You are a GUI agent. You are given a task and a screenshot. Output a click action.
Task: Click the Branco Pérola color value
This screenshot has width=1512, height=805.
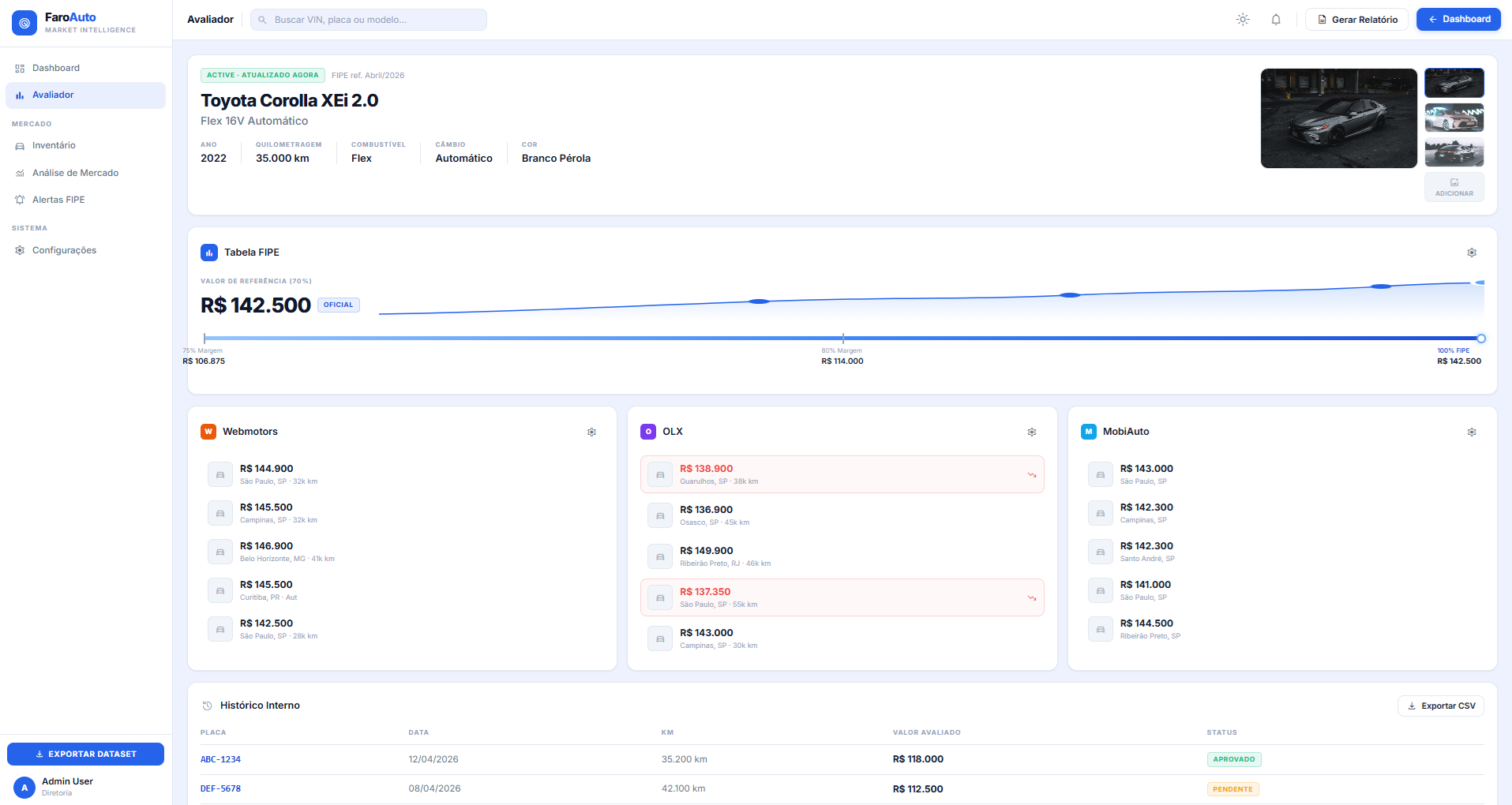556,158
